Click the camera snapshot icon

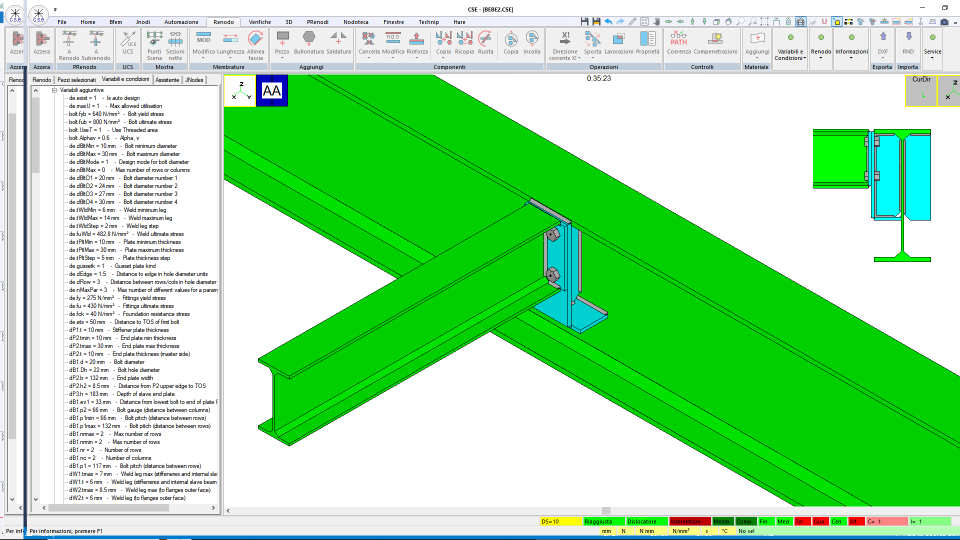coord(944,21)
